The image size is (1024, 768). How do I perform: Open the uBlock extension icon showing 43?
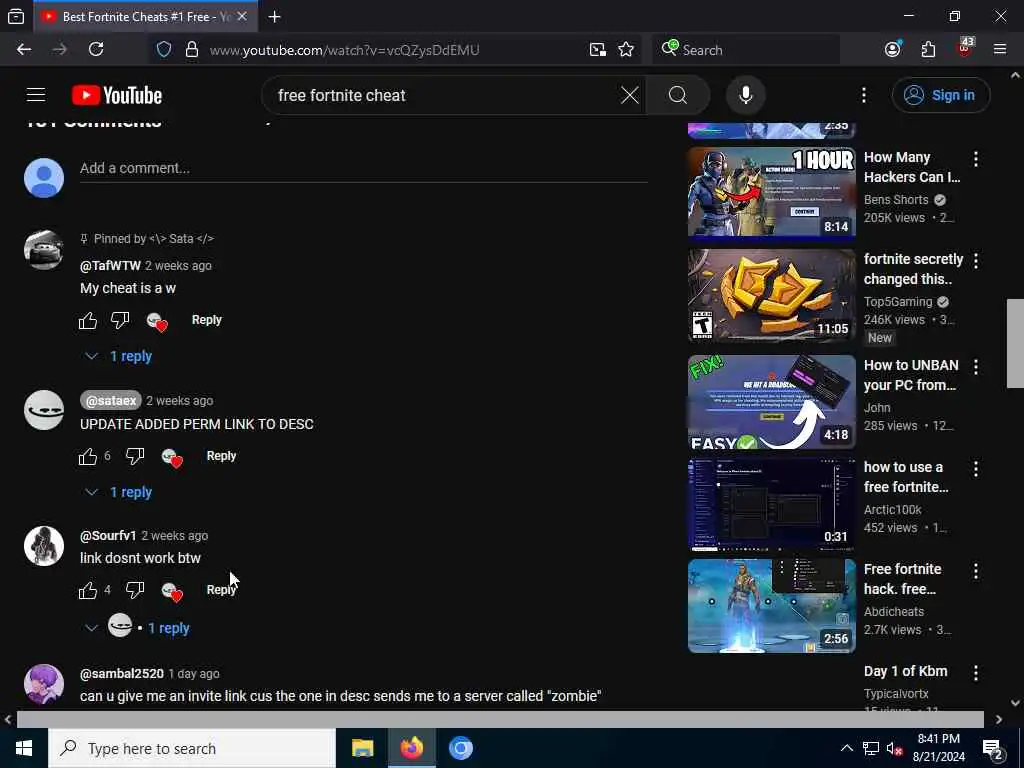[965, 48]
